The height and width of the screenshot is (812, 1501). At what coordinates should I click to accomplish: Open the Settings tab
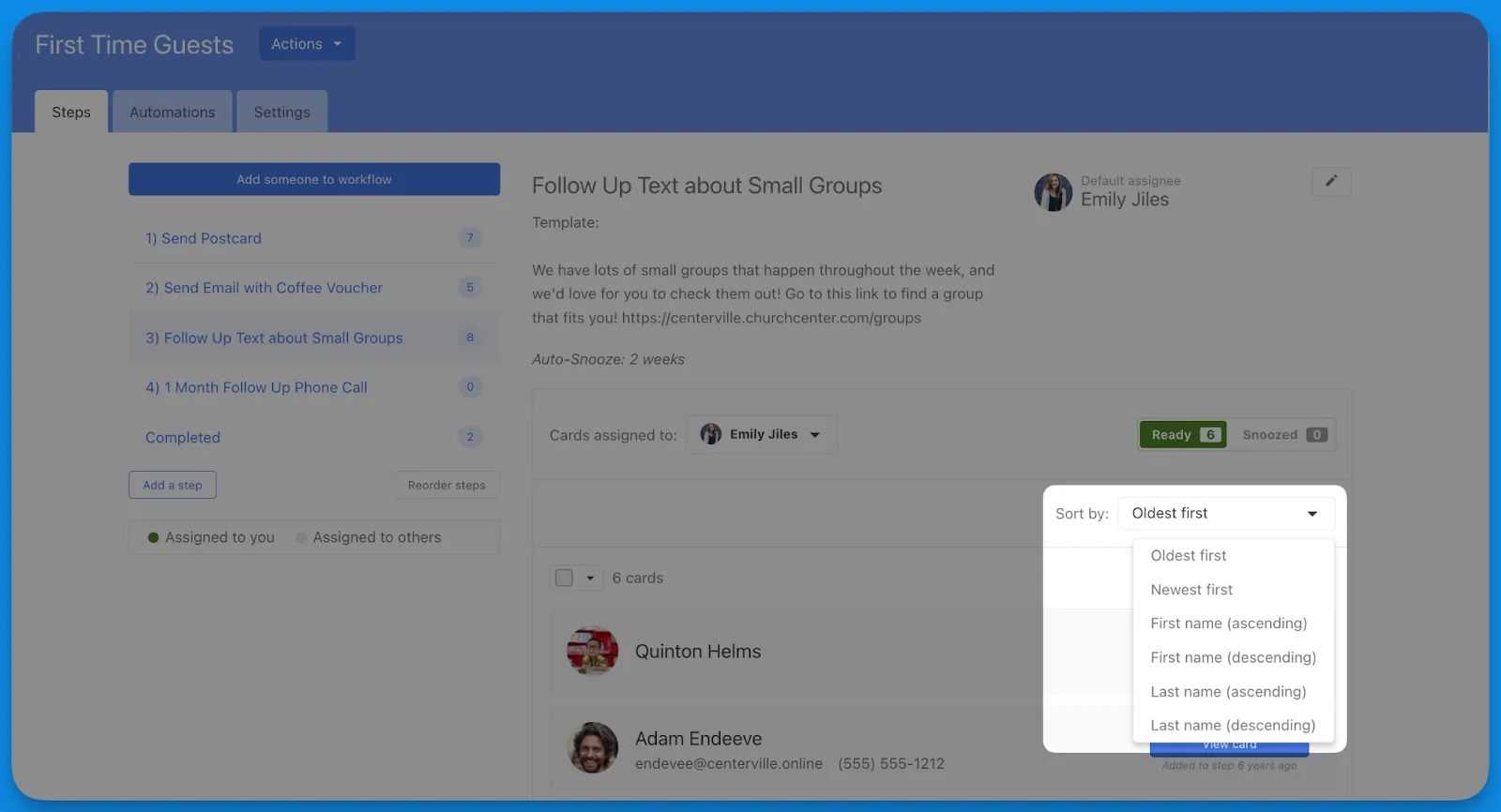[x=281, y=113]
